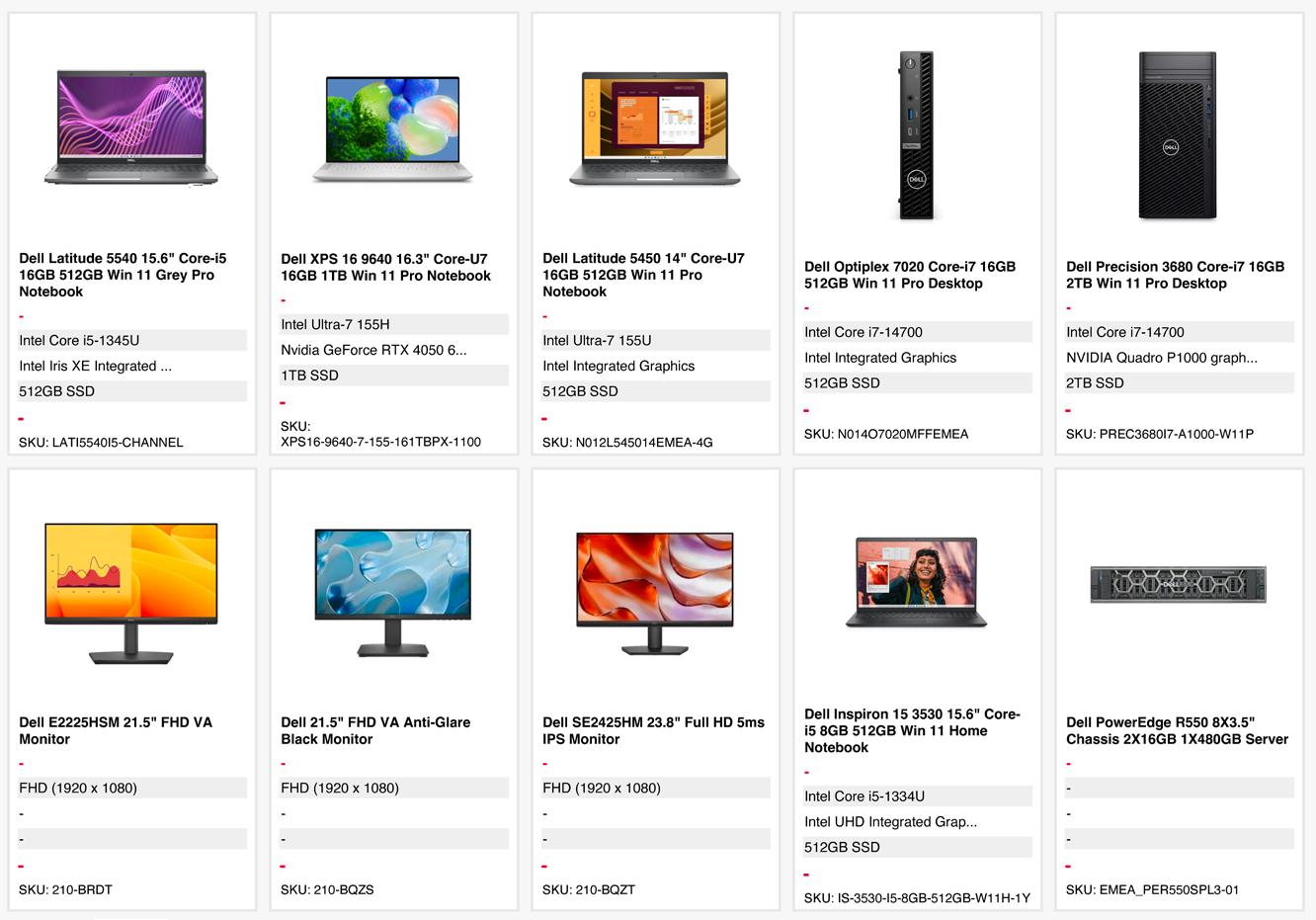Viewport: 1316px width, 920px height.
Task: View the Dell Latitude 5450 laptop picture
Action: [x=655, y=127]
